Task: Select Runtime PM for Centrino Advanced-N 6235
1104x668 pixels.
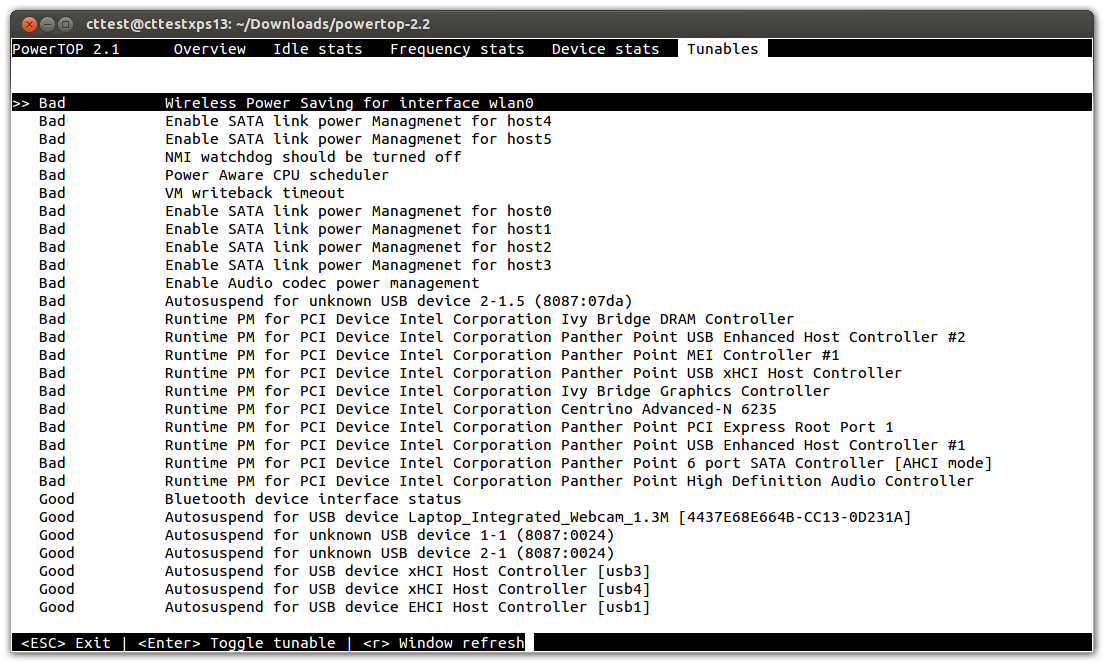Action: [x=552, y=409]
